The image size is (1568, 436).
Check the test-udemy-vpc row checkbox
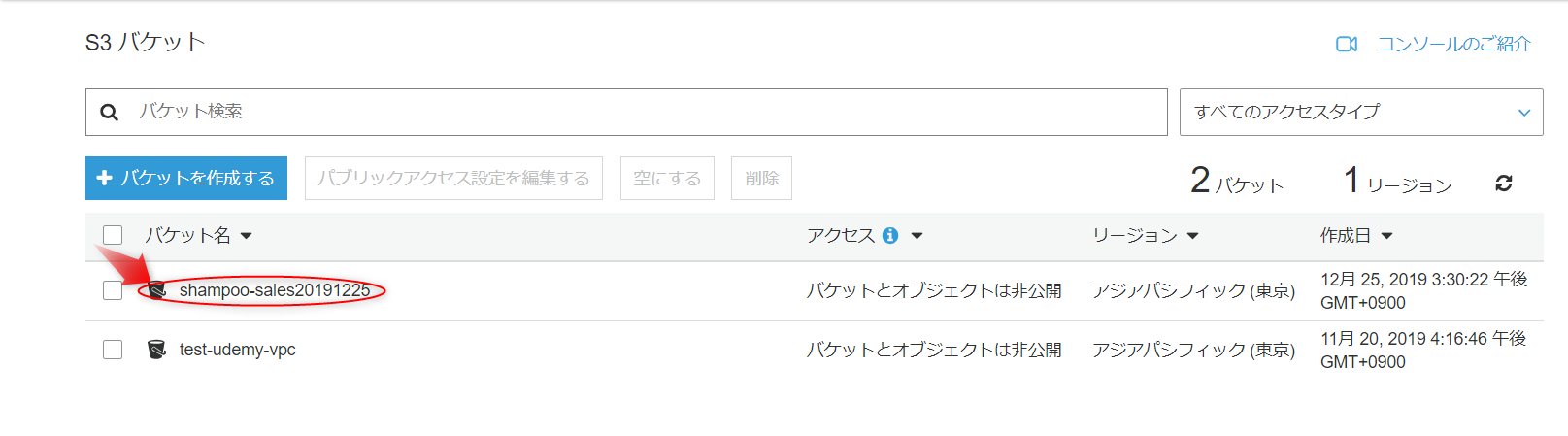[x=113, y=350]
